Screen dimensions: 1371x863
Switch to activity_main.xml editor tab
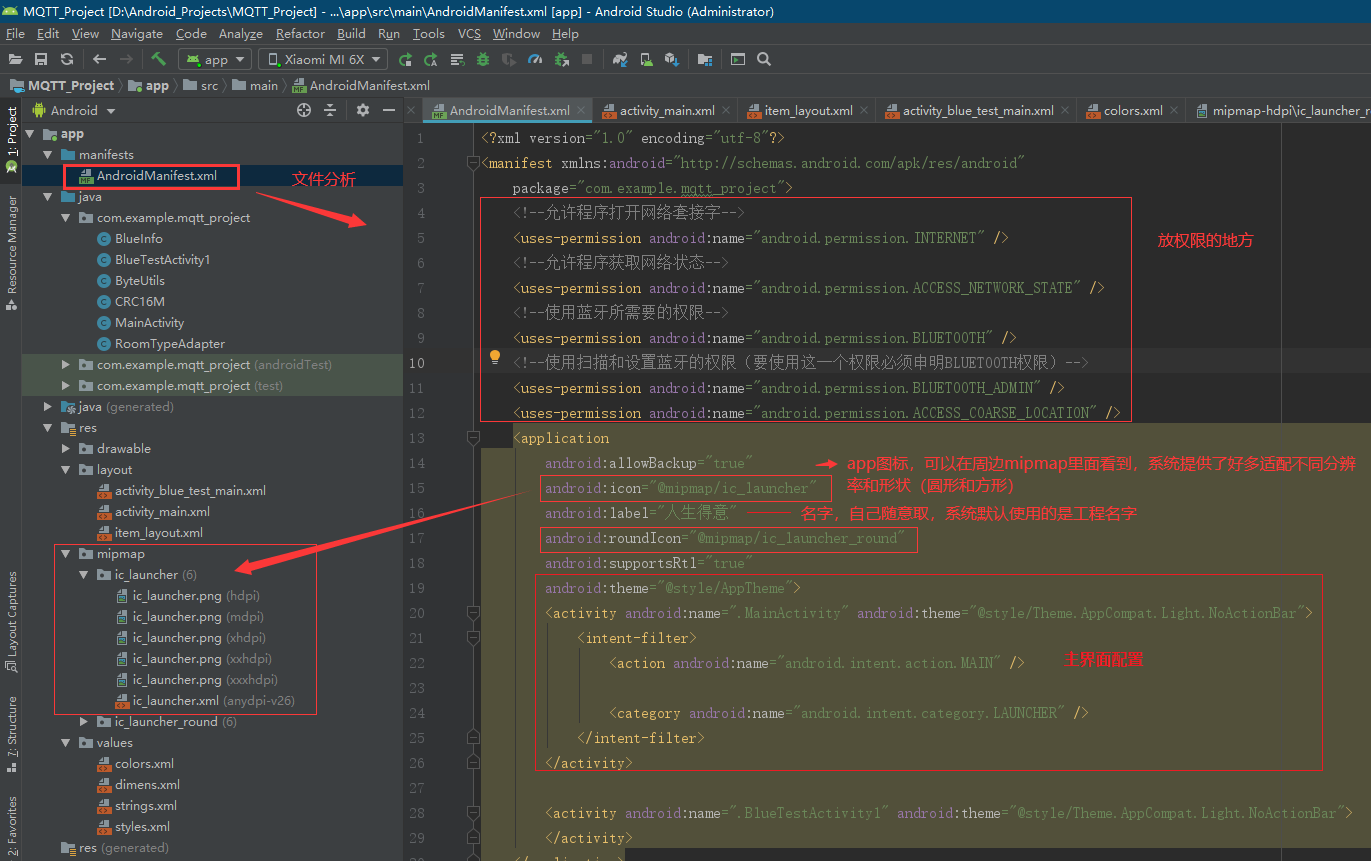tap(667, 110)
